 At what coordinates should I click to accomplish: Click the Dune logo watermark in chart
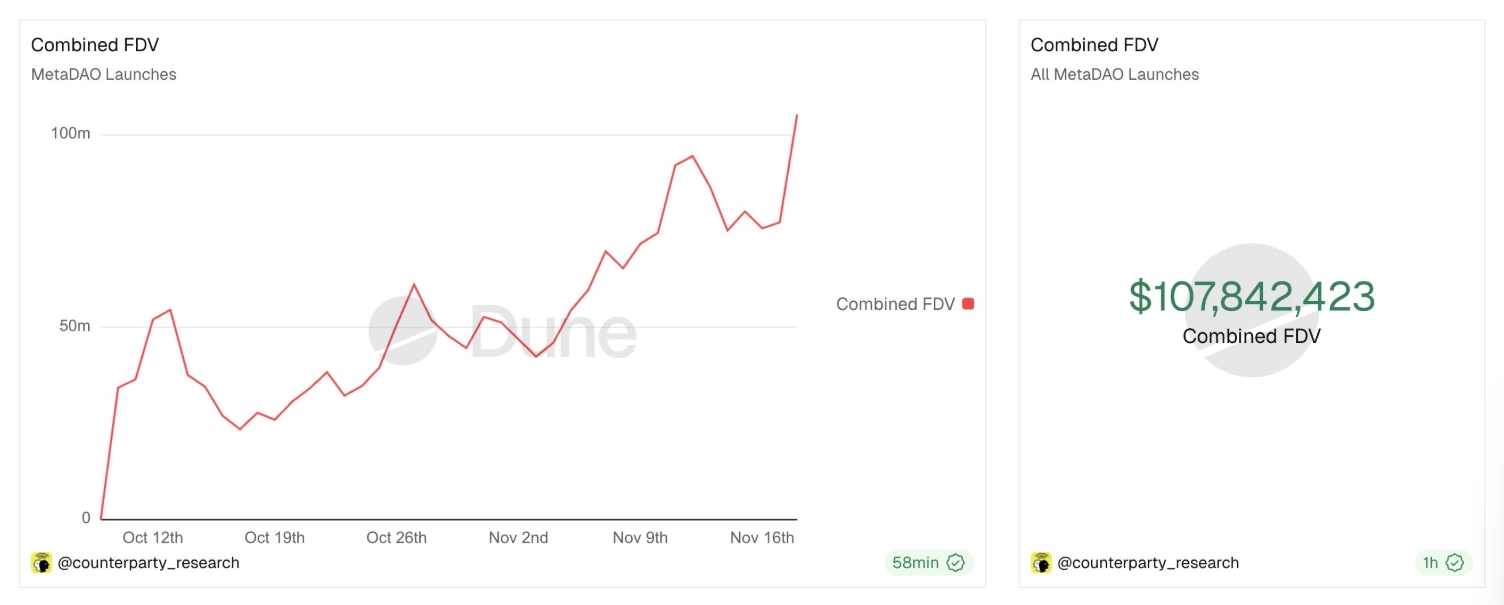point(502,330)
